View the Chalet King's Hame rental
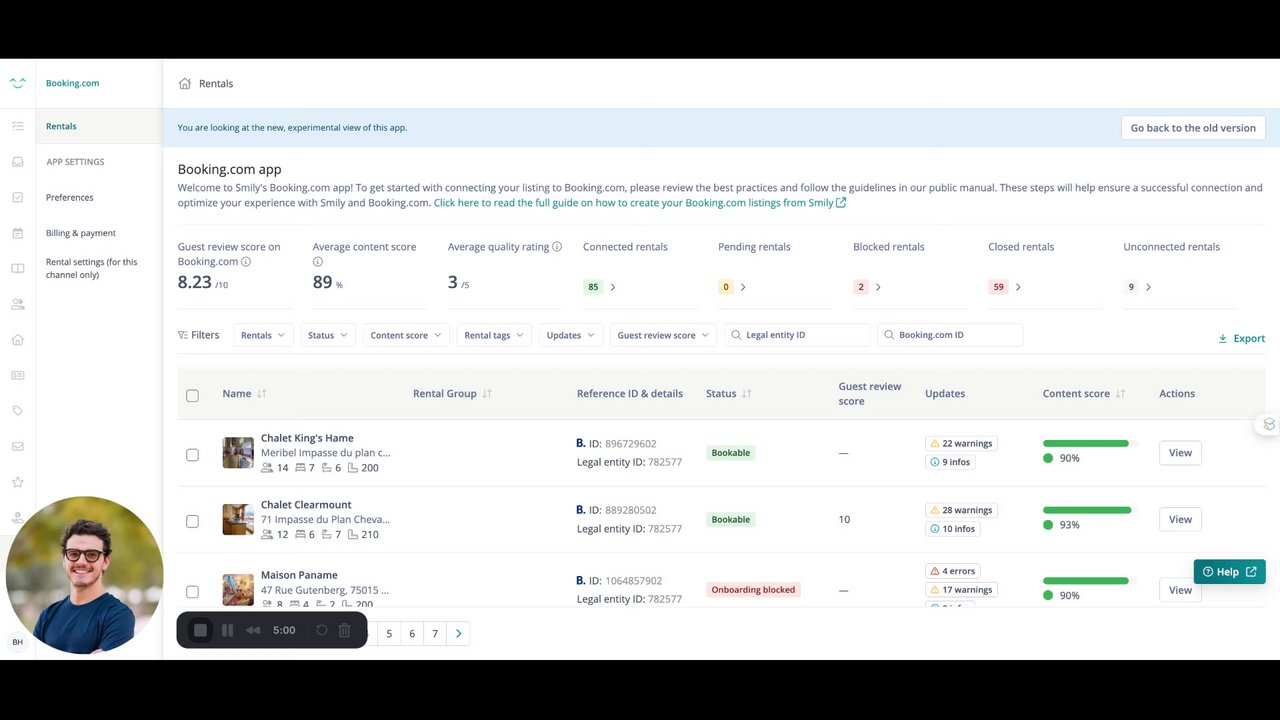The height and width of the screenshot is (720, 1280). [1180, 453]
